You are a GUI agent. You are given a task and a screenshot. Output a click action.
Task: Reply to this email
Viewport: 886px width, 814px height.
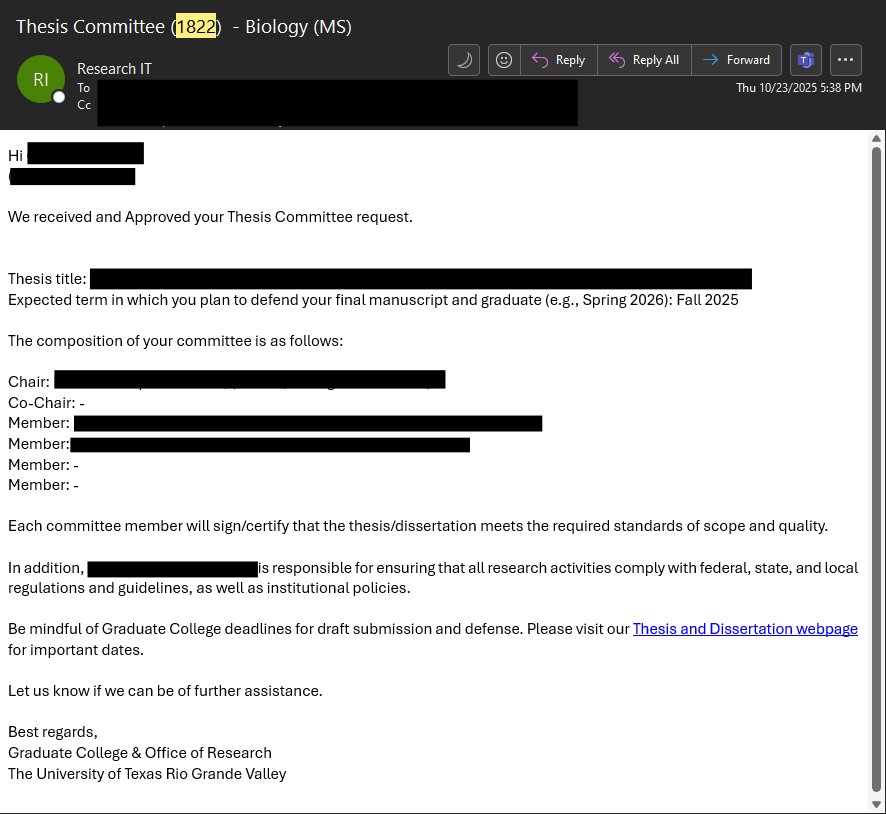(x=558, y=59)
